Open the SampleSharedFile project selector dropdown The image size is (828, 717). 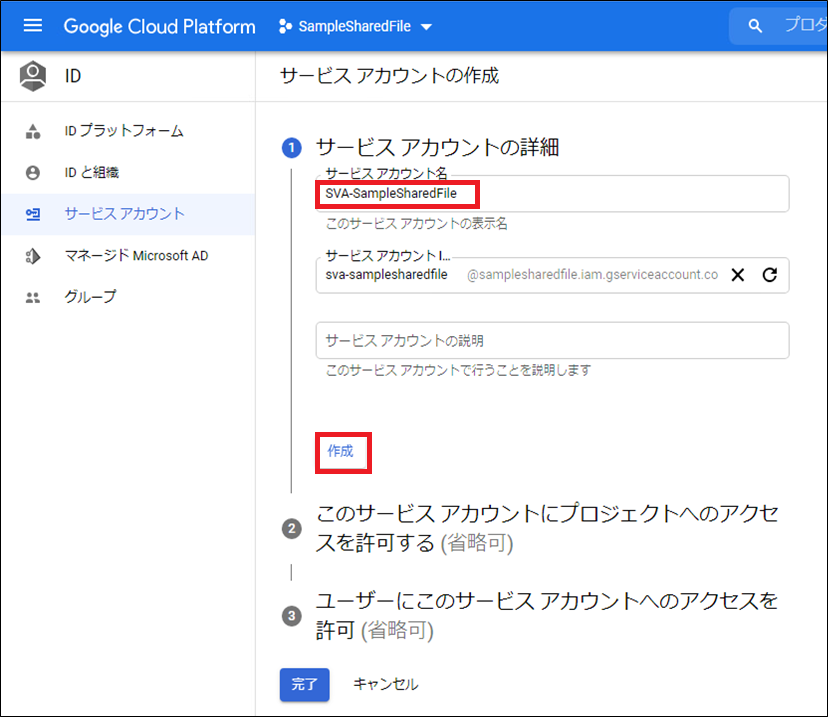click(355, 26)
